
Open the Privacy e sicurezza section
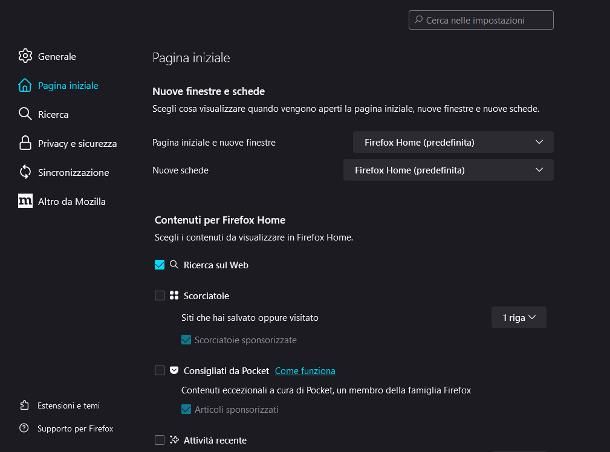pyautogui.click(x=68, y=144)
